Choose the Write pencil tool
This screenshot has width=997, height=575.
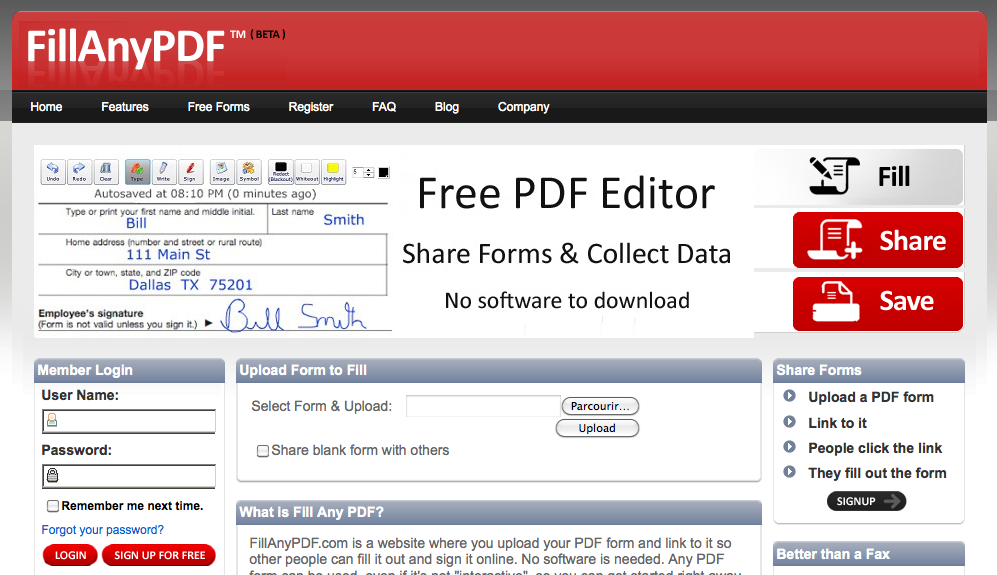tap(163, 172)
